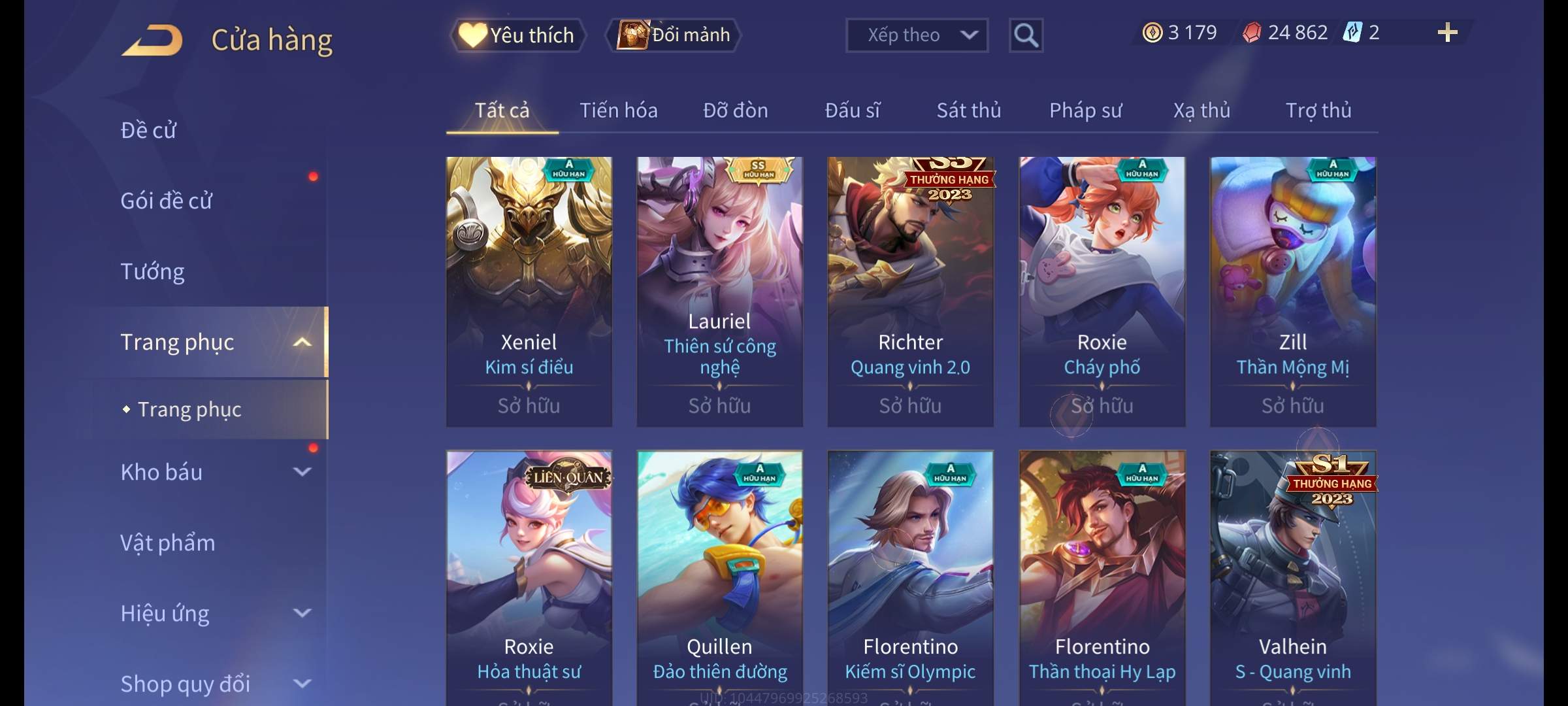
Task: Tap the plus icon to add currency
Action: (1448, 32)
